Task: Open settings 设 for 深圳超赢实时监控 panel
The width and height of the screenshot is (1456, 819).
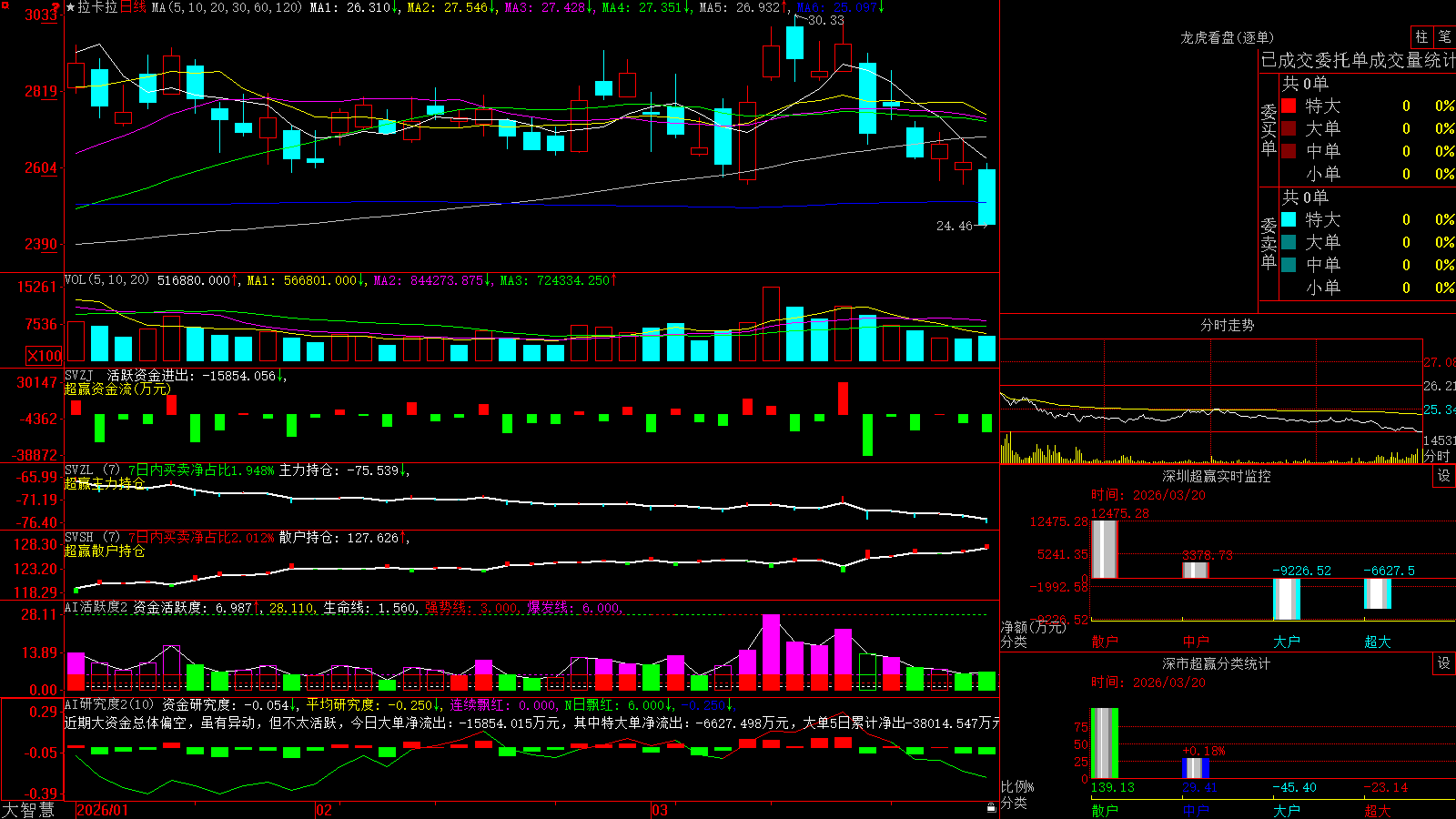Action: 1444,476
